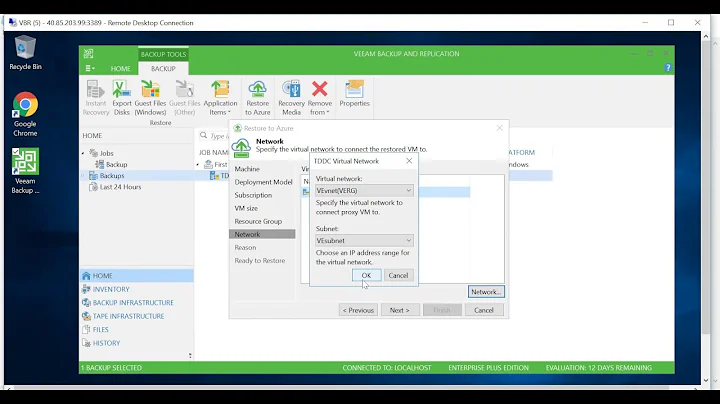The height and width of the screenshot is (404, 720).
Task: Click the Veeam help question mark icon
Action: (x=668, y=67)
